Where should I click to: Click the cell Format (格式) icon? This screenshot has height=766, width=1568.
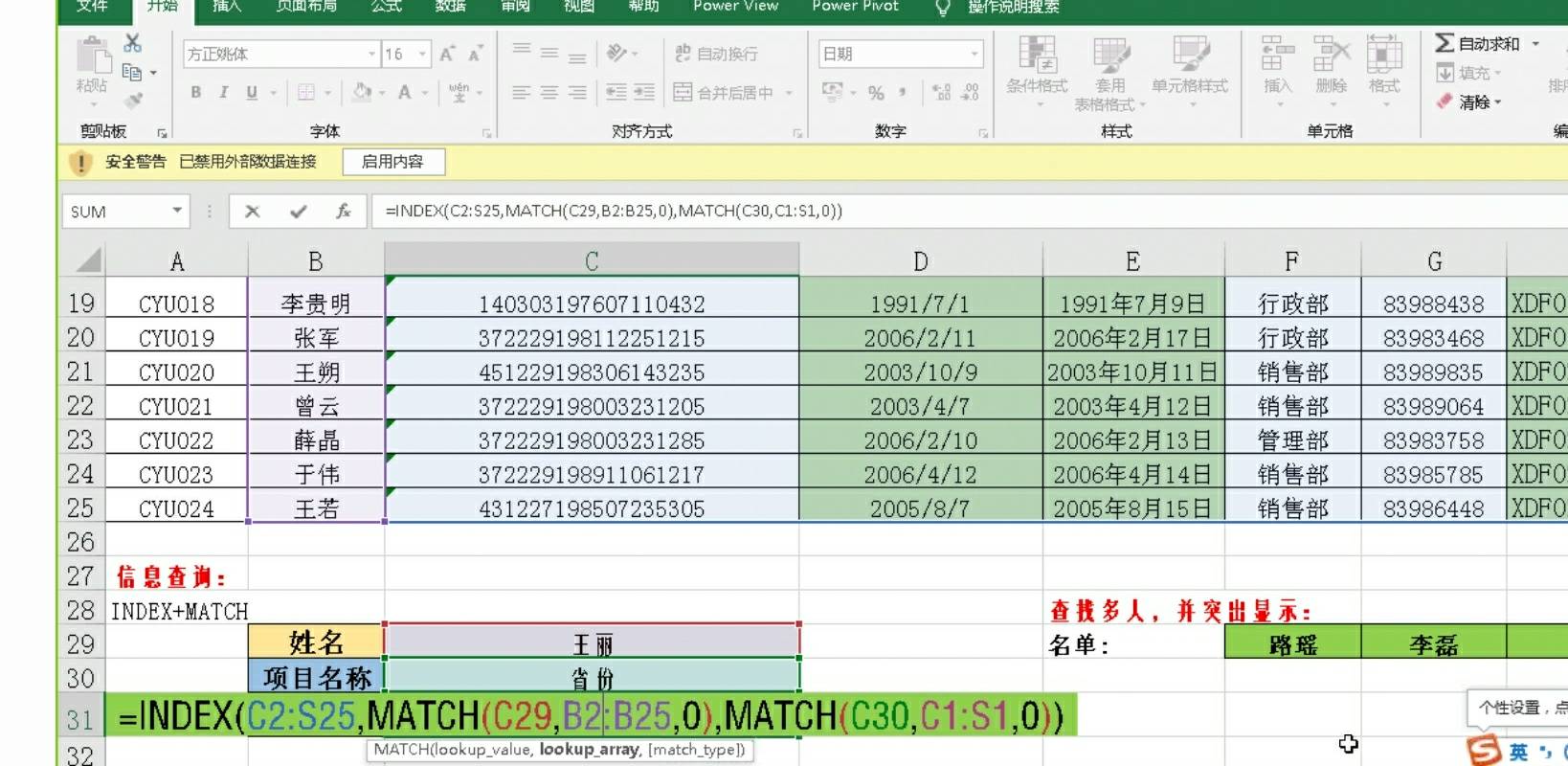1384,54
